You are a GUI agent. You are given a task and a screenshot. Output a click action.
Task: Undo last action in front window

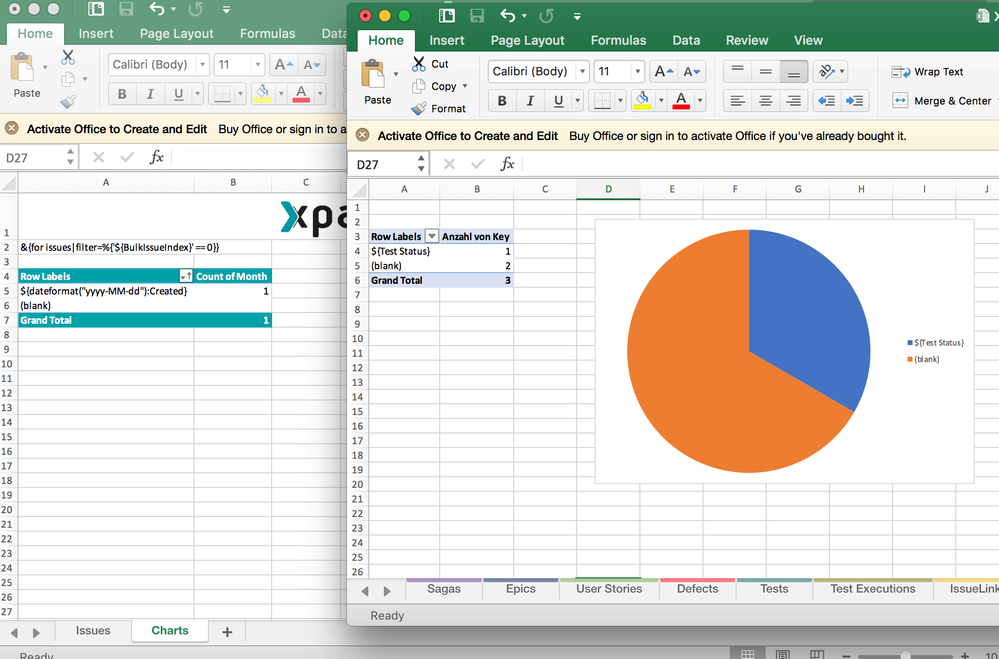tap(508, 16)
